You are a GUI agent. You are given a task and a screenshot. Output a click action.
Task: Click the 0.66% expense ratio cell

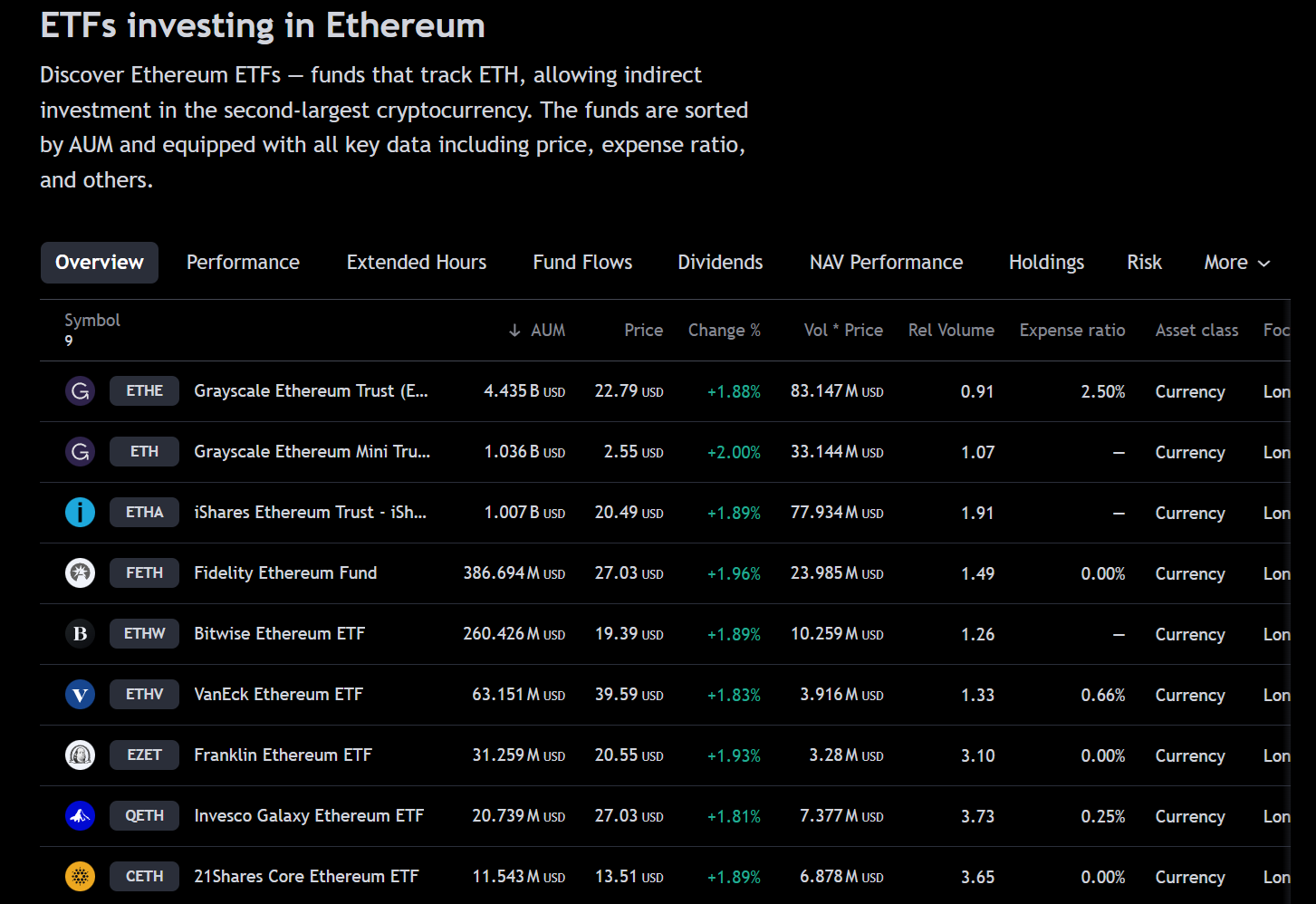click(x=1103, y=696)
